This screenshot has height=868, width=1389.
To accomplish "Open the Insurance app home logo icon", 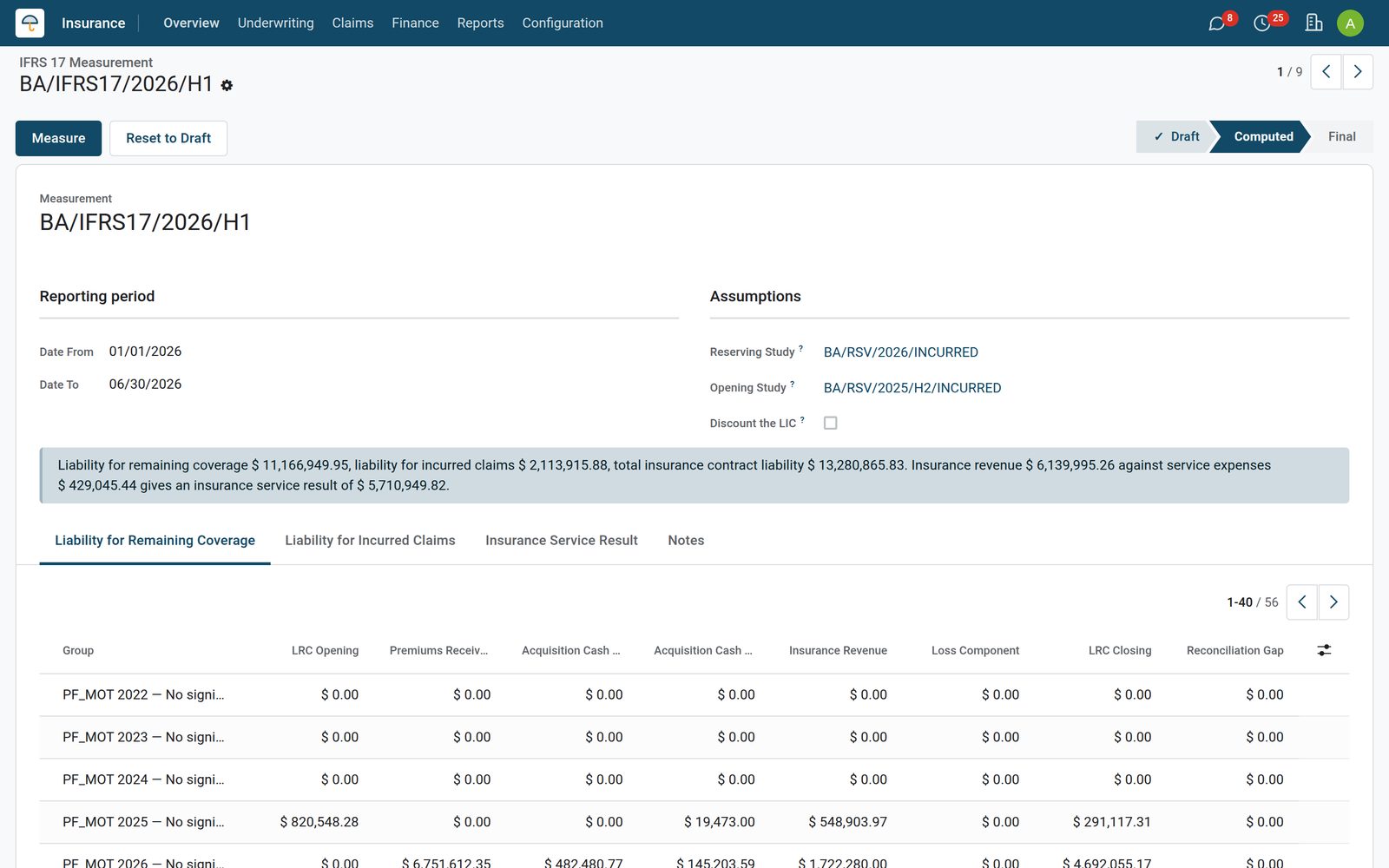I will point(30,23).
